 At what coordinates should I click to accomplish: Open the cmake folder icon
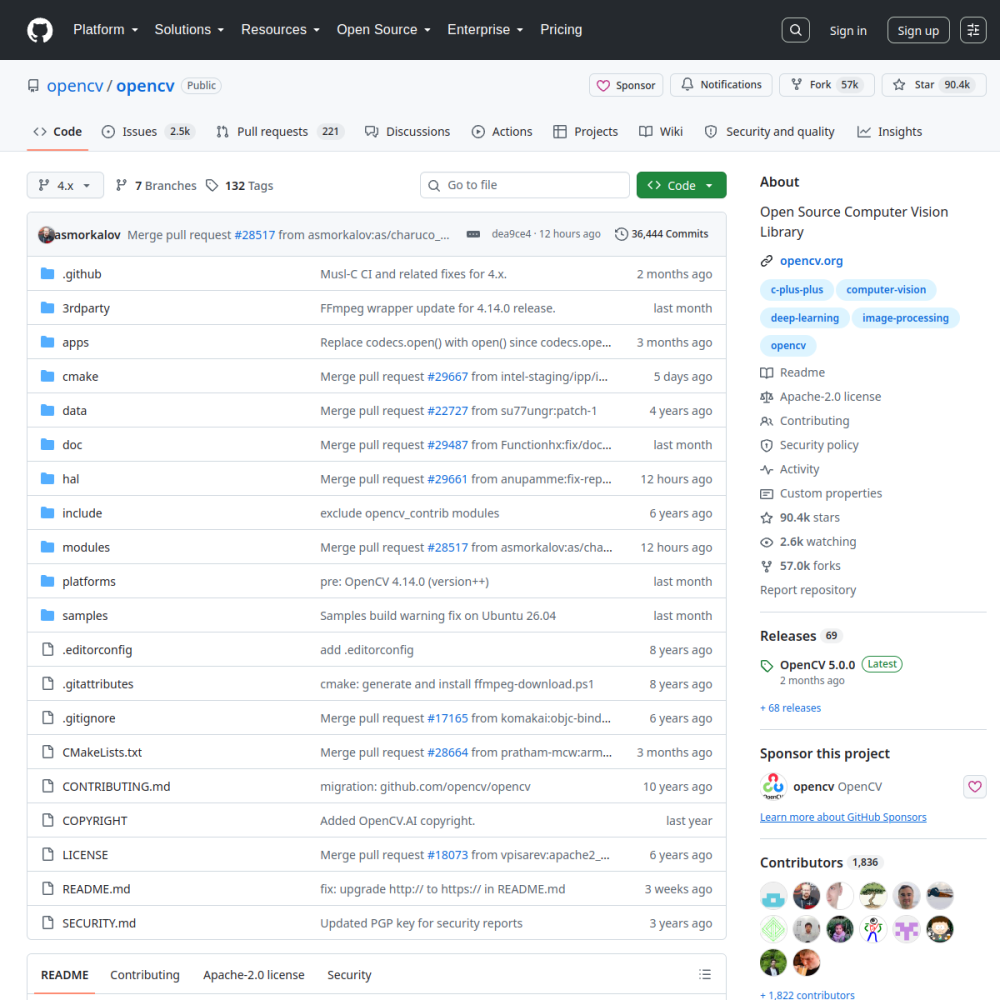point(47,376)
